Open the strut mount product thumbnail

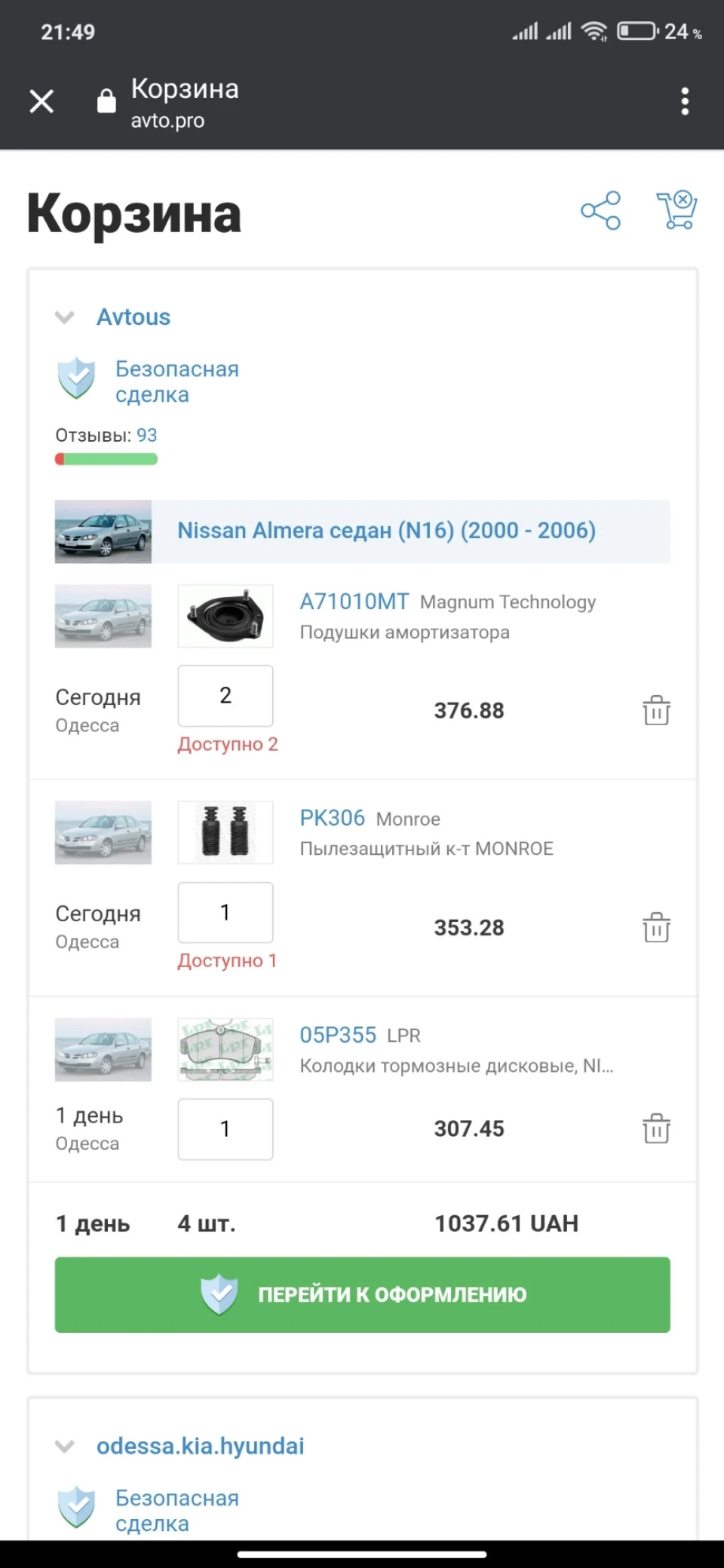click(x=225, y=616)
